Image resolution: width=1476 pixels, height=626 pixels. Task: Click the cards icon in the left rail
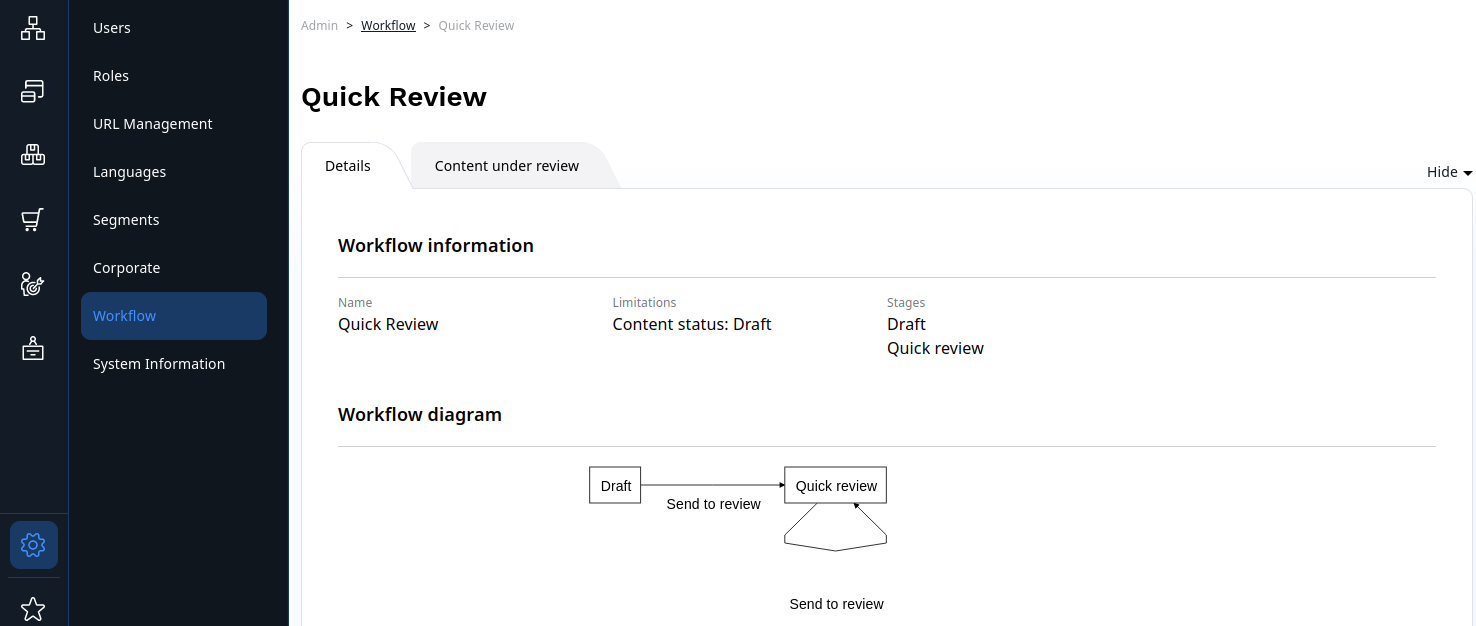[x=33, y=91]
